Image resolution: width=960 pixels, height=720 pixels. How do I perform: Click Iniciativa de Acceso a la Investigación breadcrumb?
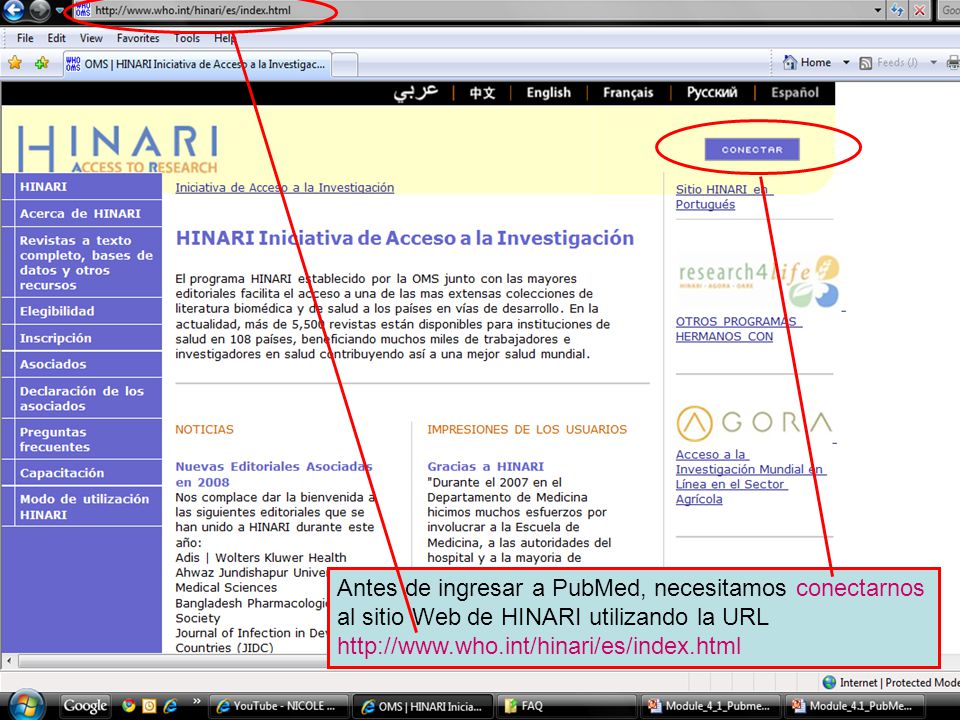285,188
